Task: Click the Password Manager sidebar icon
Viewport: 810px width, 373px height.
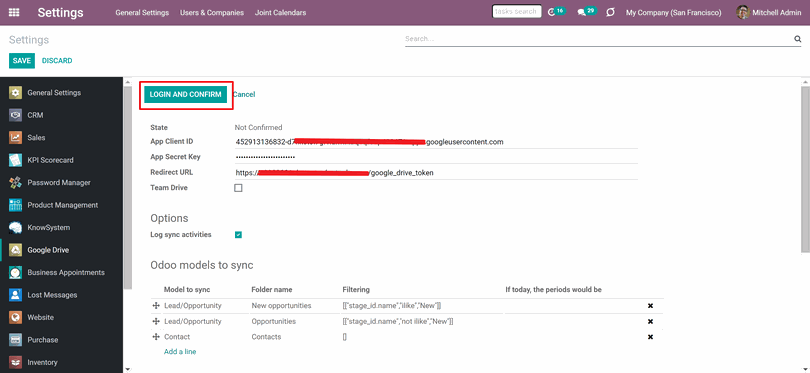Action: coord(15,183)
